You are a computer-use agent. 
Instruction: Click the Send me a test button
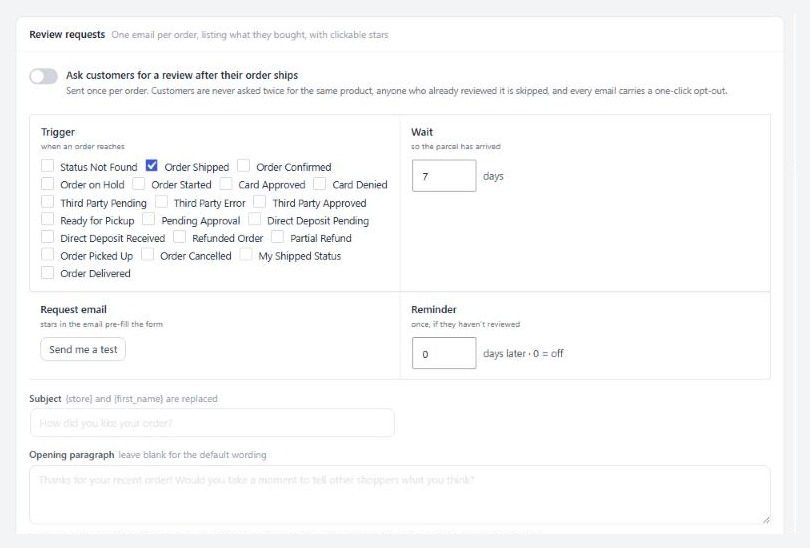pyautogui.click(x=83, y=349)
